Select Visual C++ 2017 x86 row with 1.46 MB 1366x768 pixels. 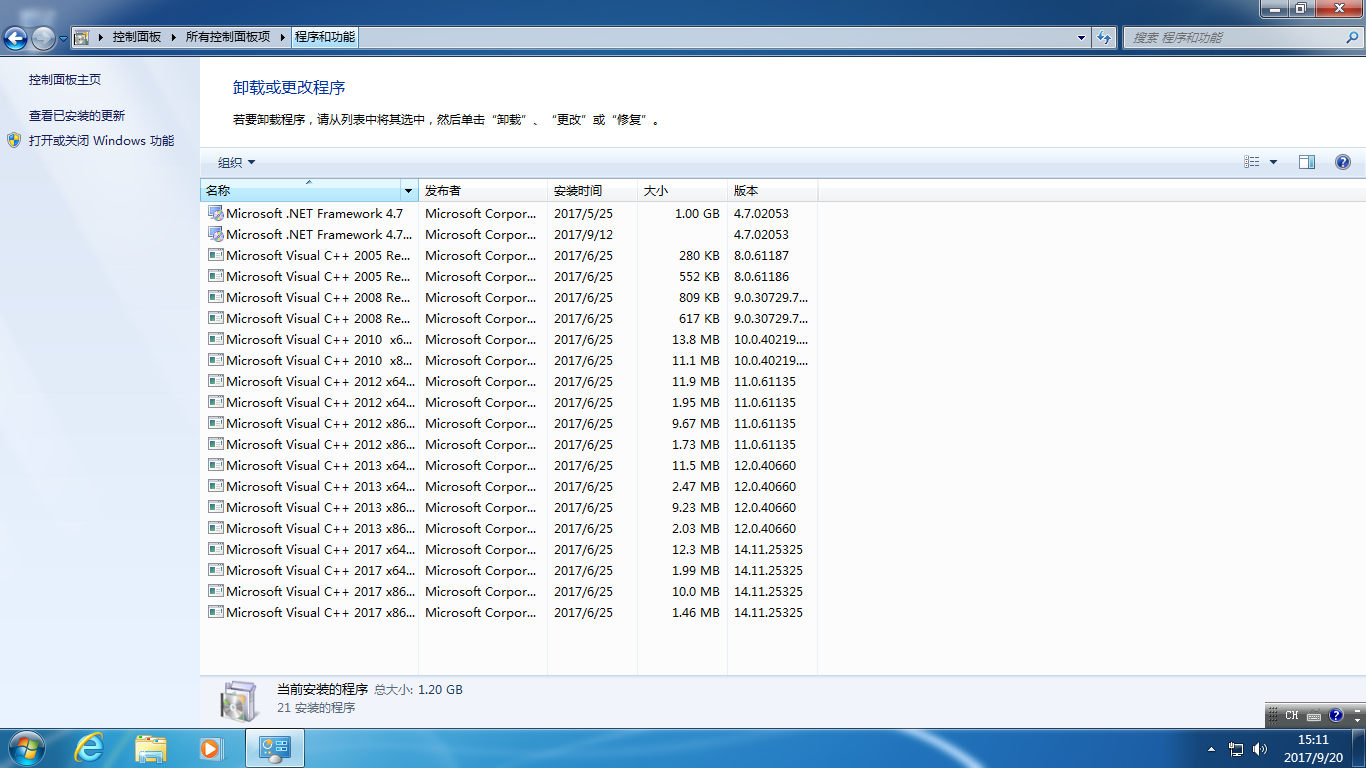508,612
